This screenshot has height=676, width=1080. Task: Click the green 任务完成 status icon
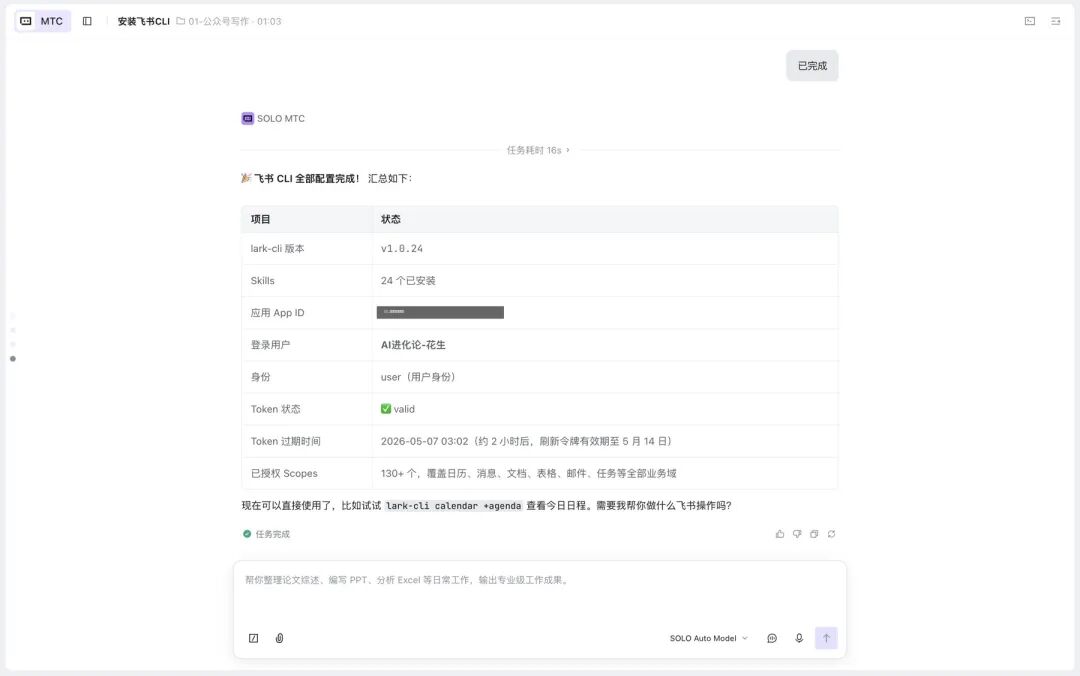pyautogui.click(x=247, y=534)
